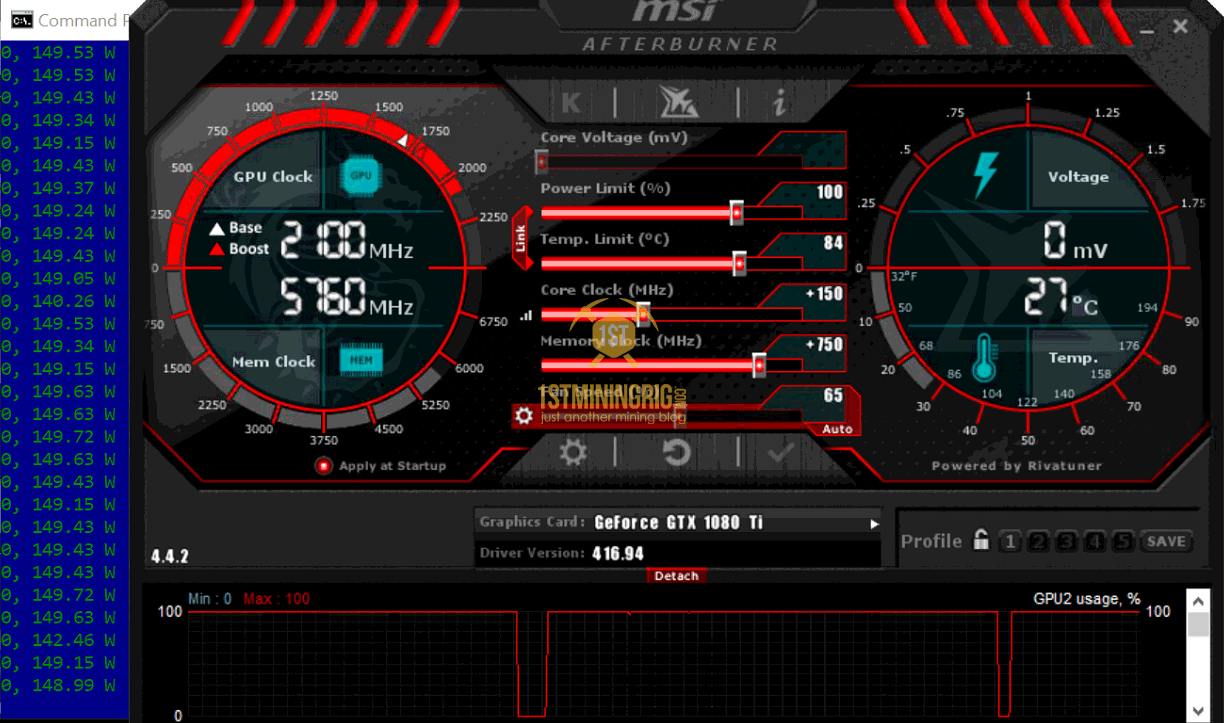Open the core clock curve bars icon

(526, 315)
